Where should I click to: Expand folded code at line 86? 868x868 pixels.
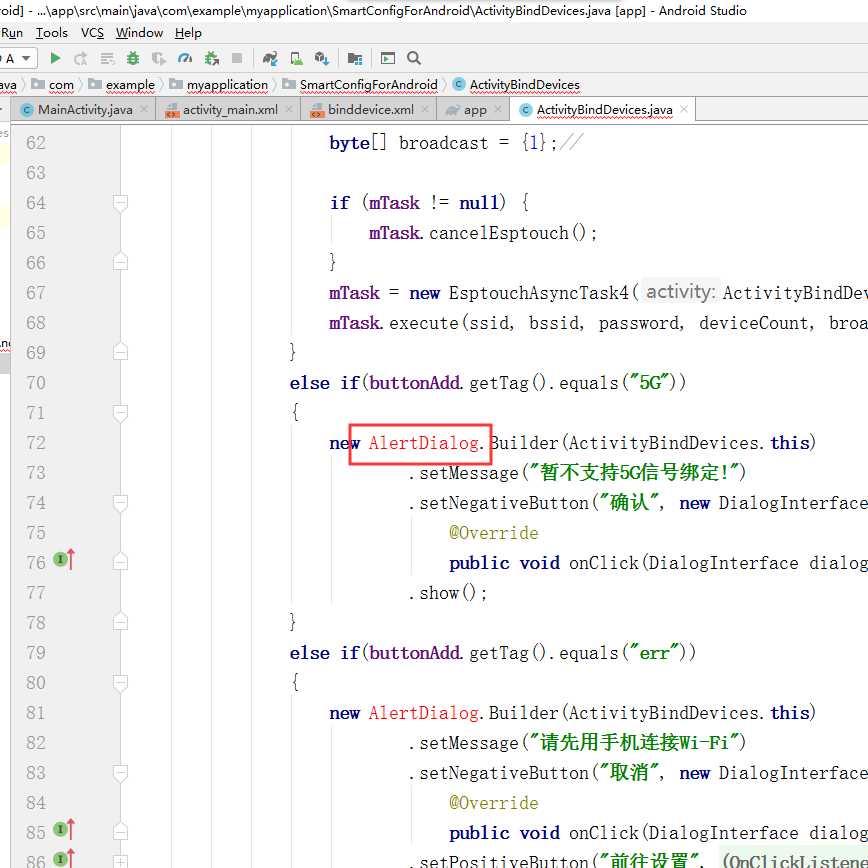pyautogui.click(x=120, y=861)
